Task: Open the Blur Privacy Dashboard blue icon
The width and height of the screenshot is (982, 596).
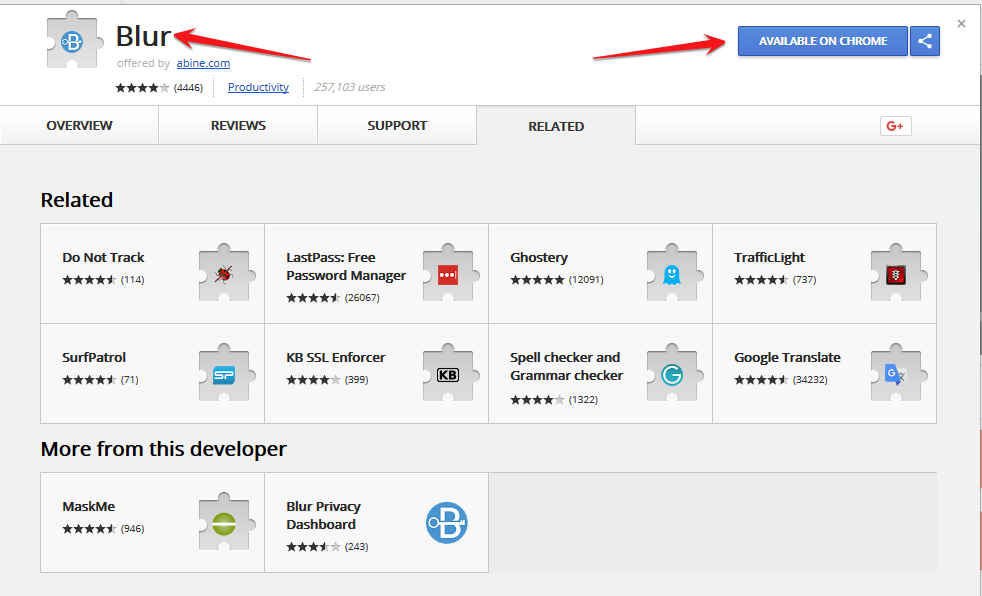Action: coord(447,523)
